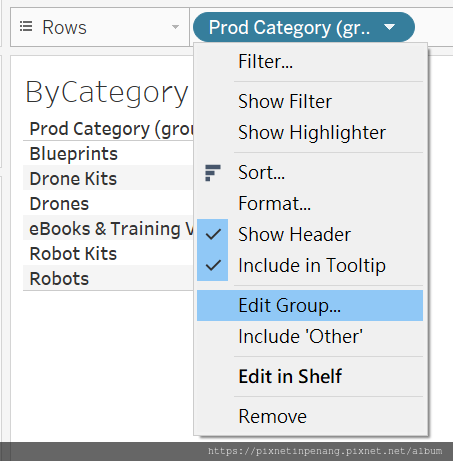This screenshot has height=461, width=453.
Task: Select the eBooks & Training row
Action: point(108,228)
